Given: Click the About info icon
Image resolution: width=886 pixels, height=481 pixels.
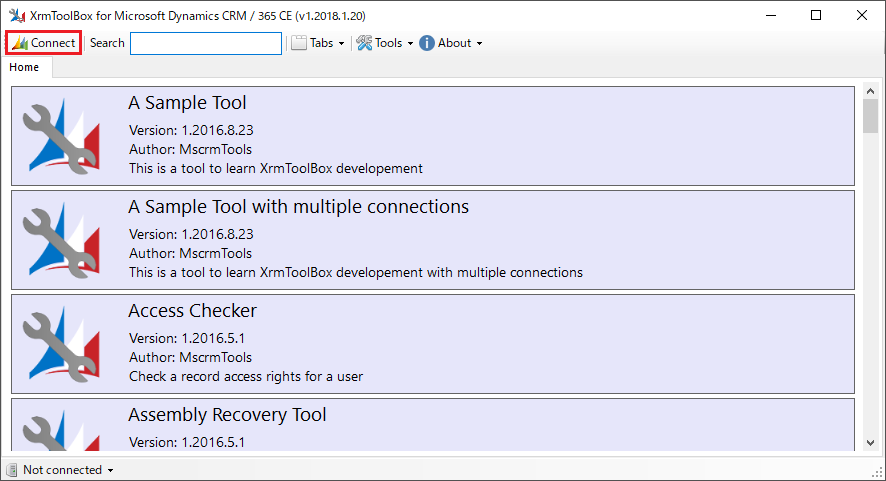Looking at the screenshot, I should [x=427, y=43].
